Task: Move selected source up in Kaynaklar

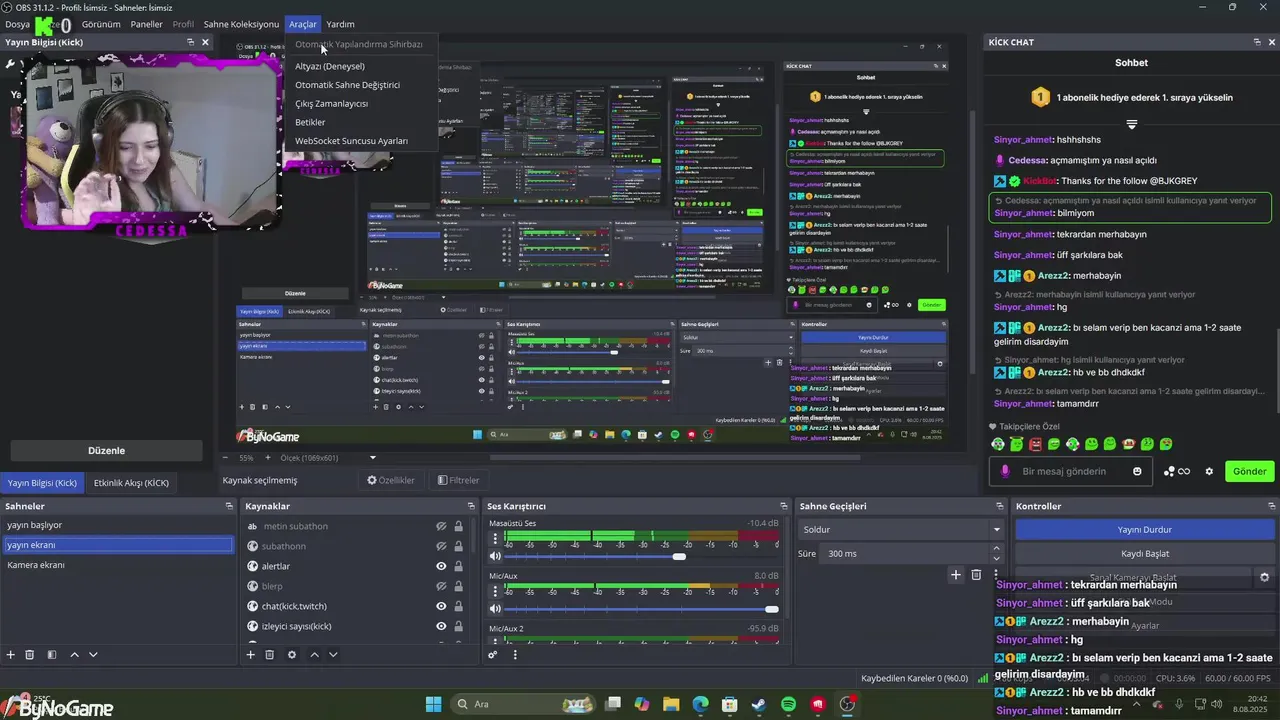Action: click(x=314, y=655)
